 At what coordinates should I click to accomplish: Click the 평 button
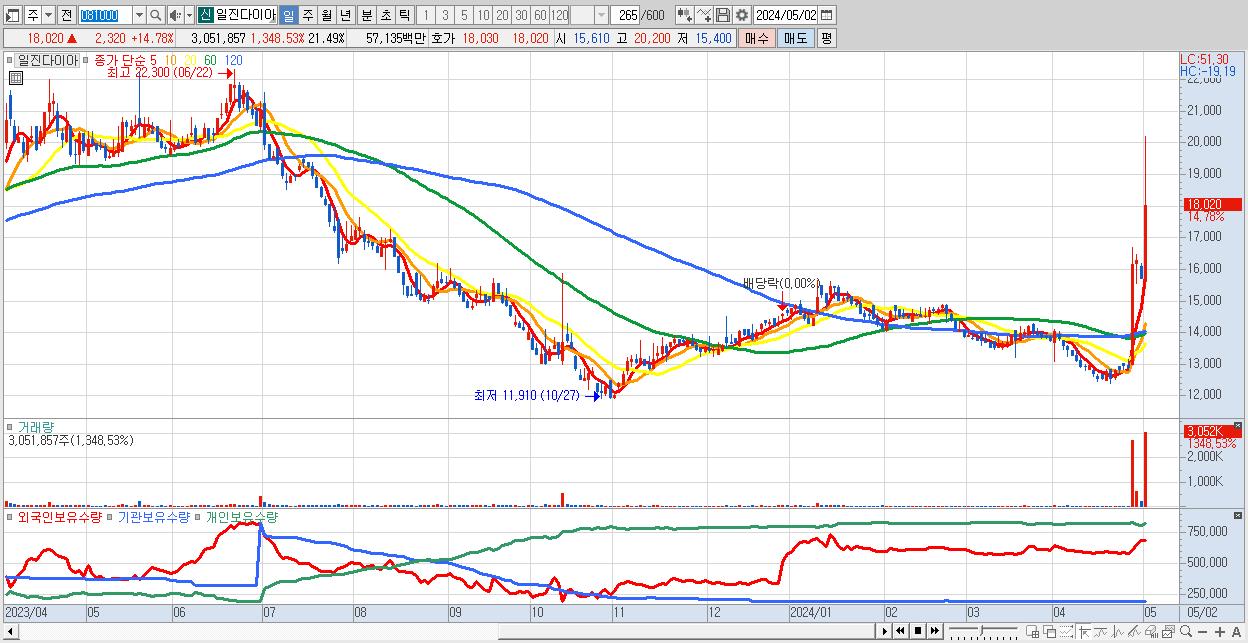(x=826, y=38)
